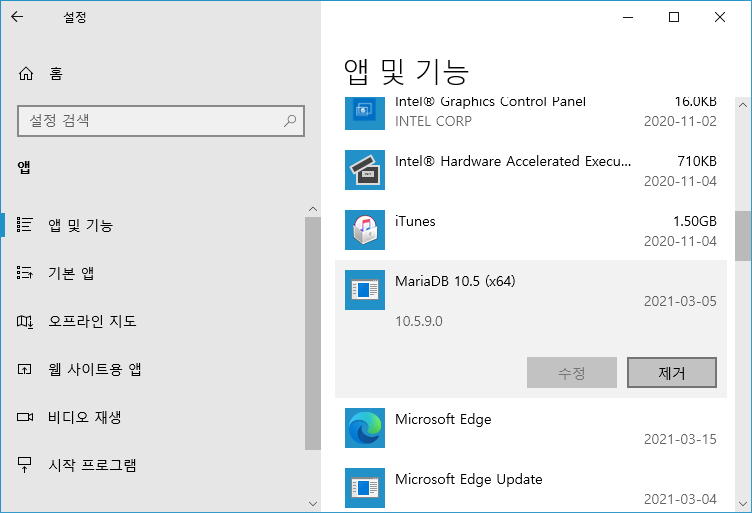This screenshot has width=752, height=513.
Task: Select the Microsoft Edge entry name
Action: click(x=443, y=420)
